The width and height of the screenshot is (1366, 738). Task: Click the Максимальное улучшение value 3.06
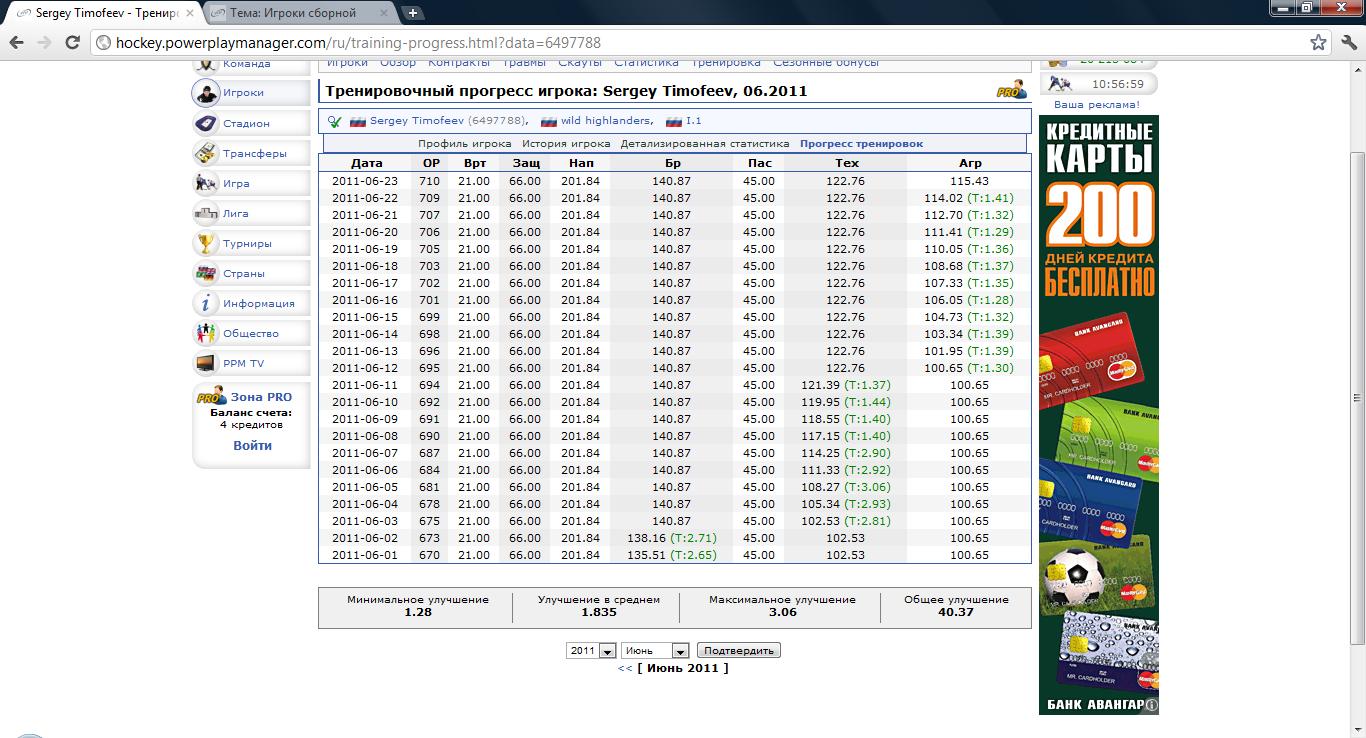click(782, 612)
